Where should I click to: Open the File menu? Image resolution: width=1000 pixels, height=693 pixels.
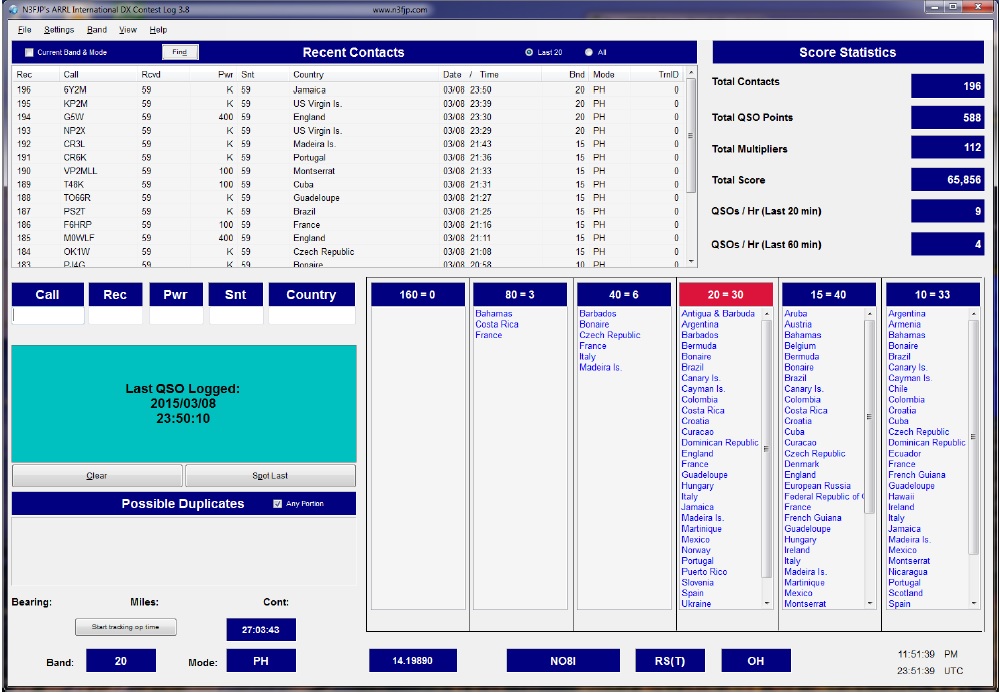(24, 30)
